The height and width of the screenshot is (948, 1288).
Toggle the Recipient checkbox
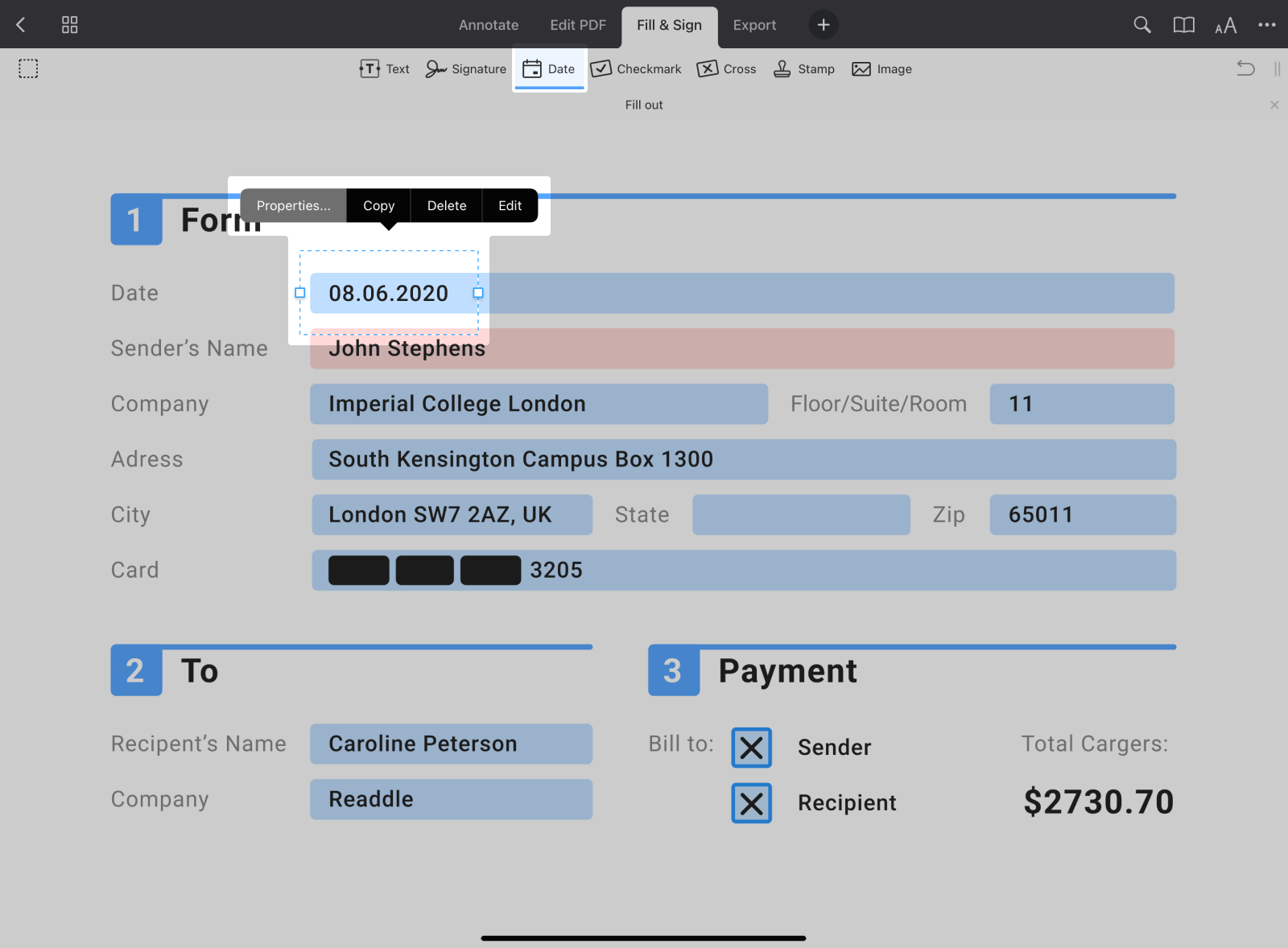(x=750, y=802)
